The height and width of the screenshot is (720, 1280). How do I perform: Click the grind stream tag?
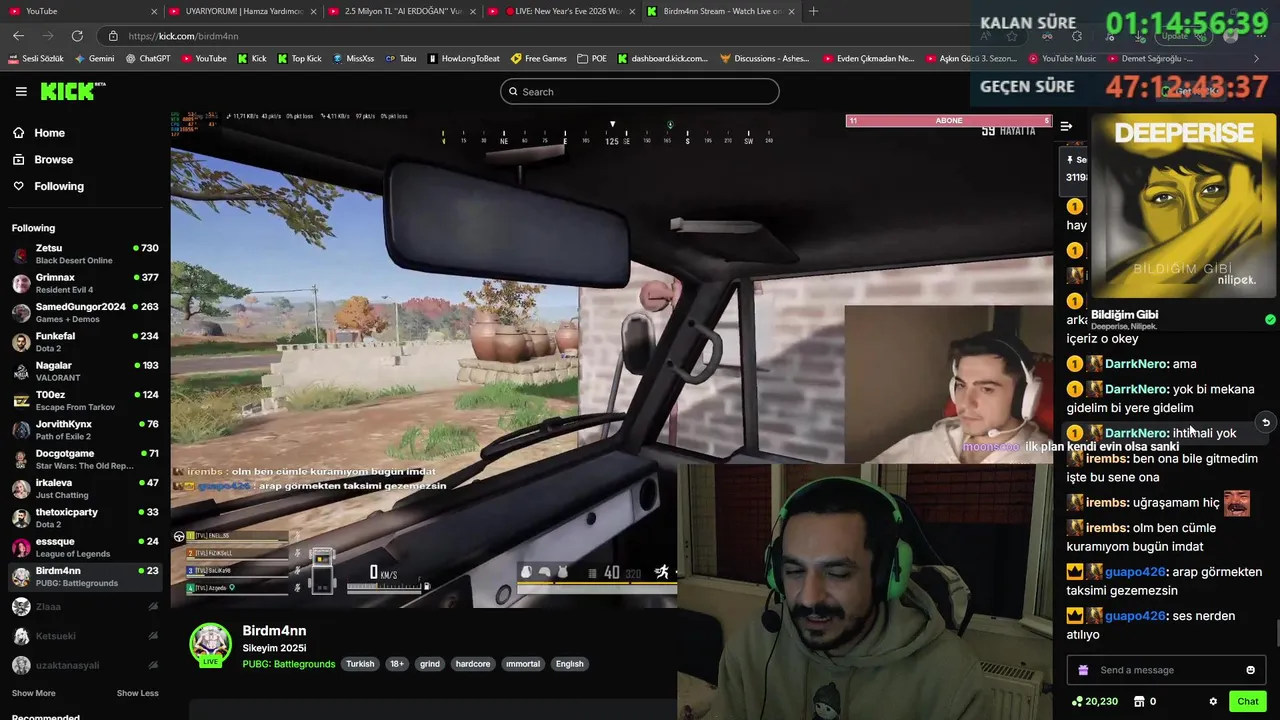pos(430,664)
